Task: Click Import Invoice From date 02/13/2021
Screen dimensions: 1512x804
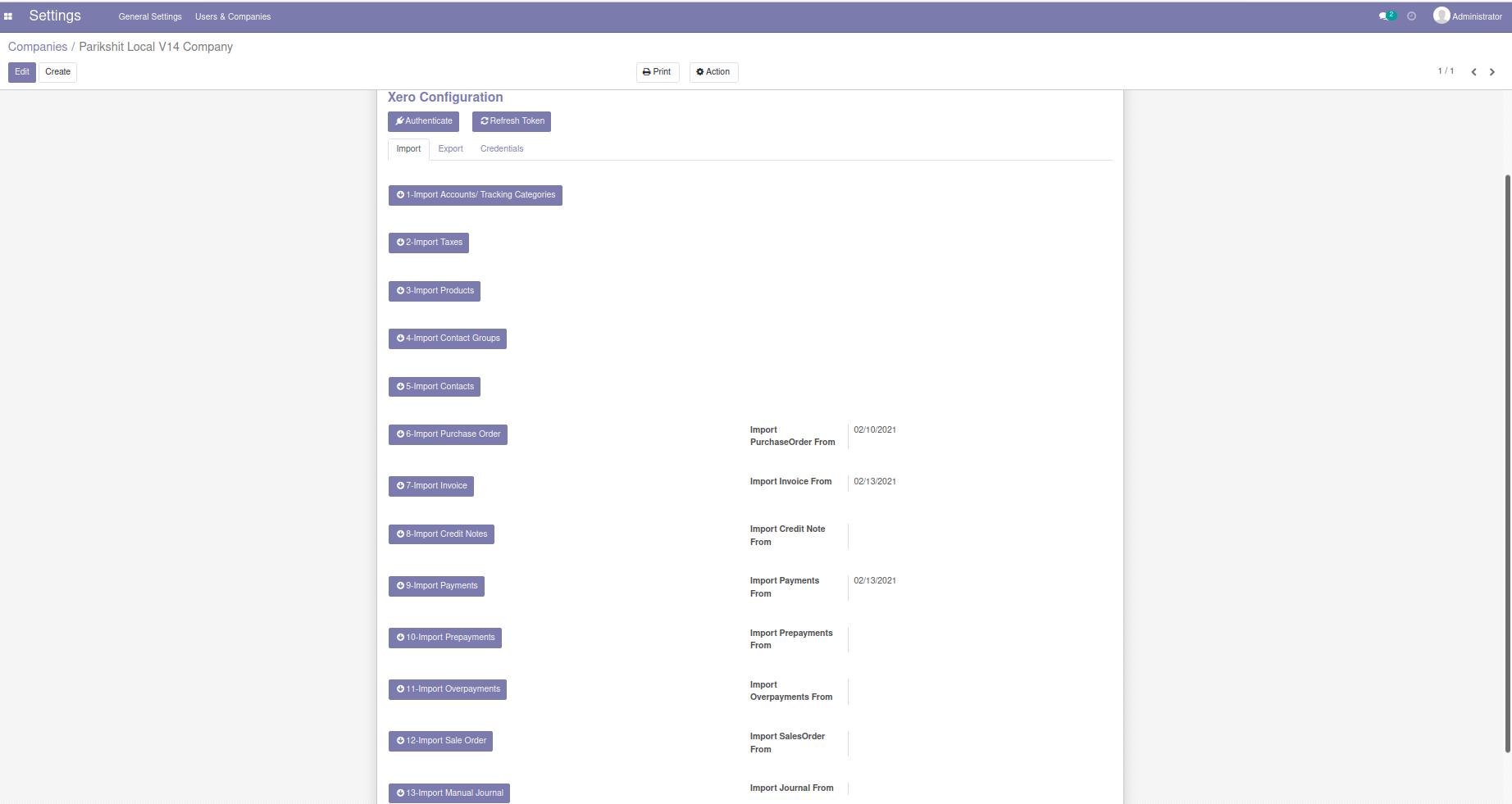Action: [x=875, y=482]
